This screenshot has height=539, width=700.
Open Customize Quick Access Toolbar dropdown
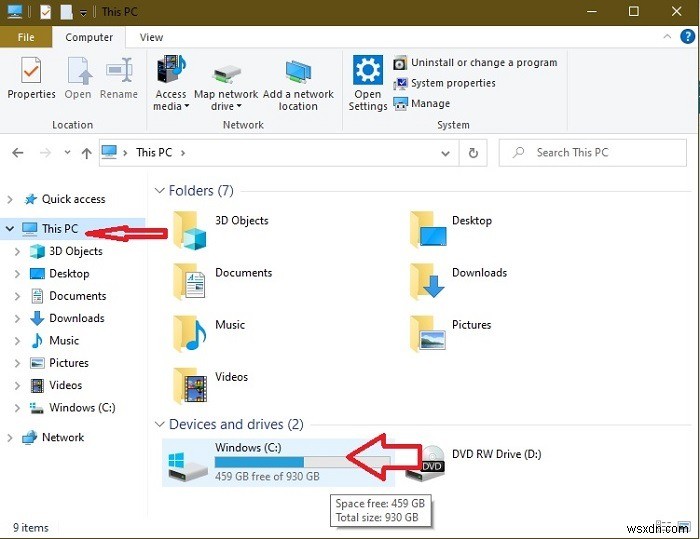[x=83, y=13]
